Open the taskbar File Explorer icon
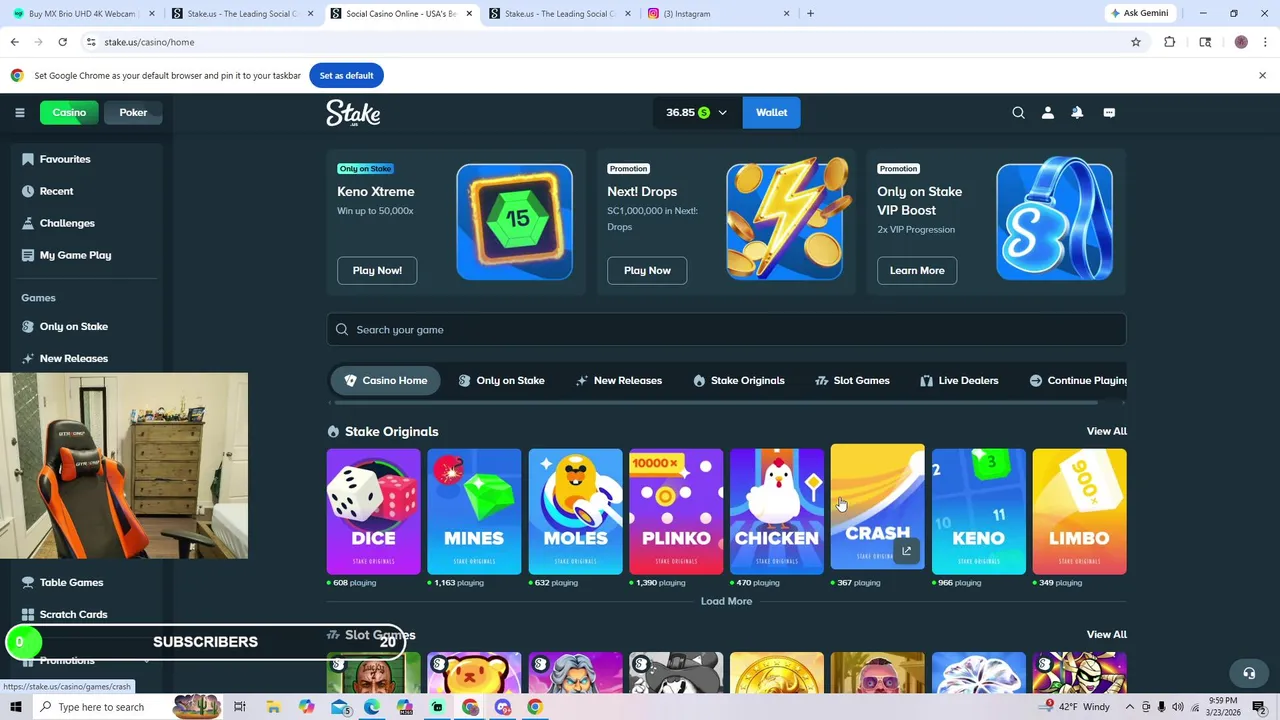Viewport: 1280px width, 720px height. coord(273,707)
